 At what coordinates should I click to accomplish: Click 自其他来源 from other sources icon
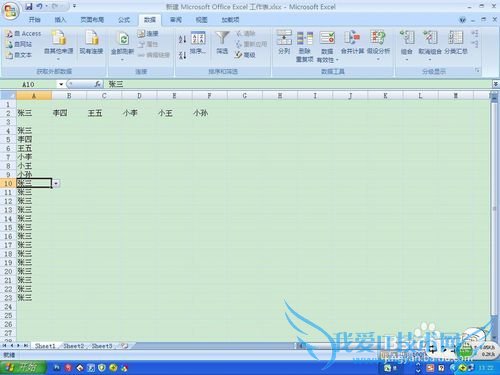click(59, 37)
